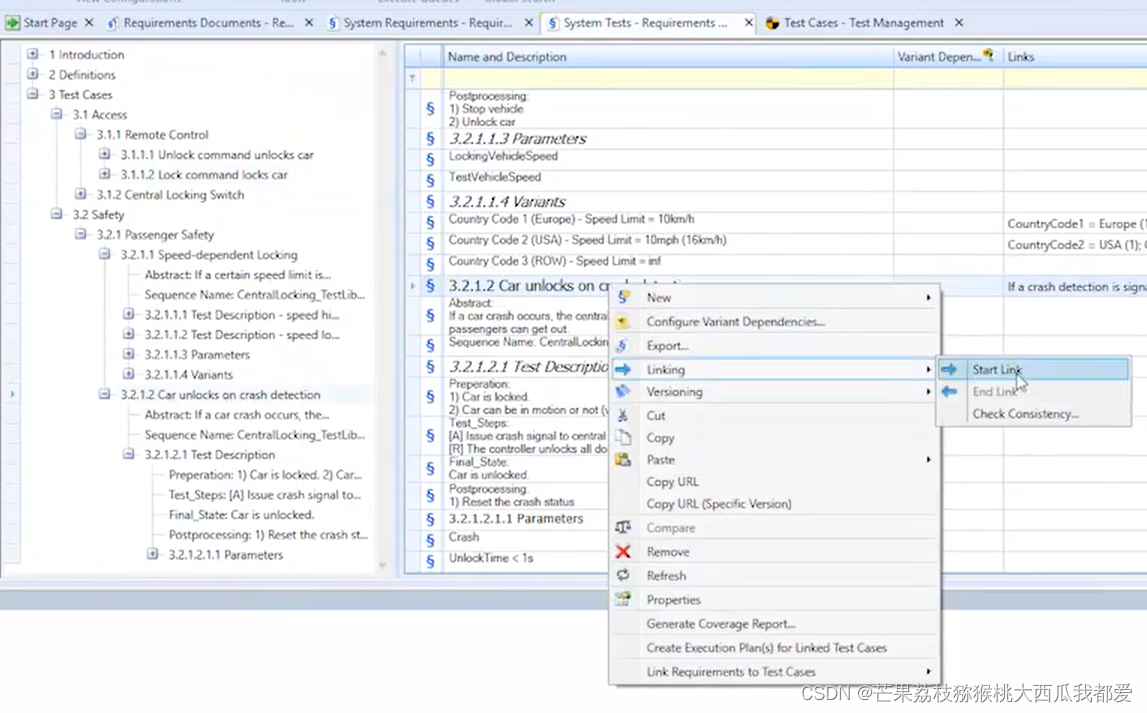
Task: Click the scroll-down arrow of the tree panel
Action: pos(382,565)
